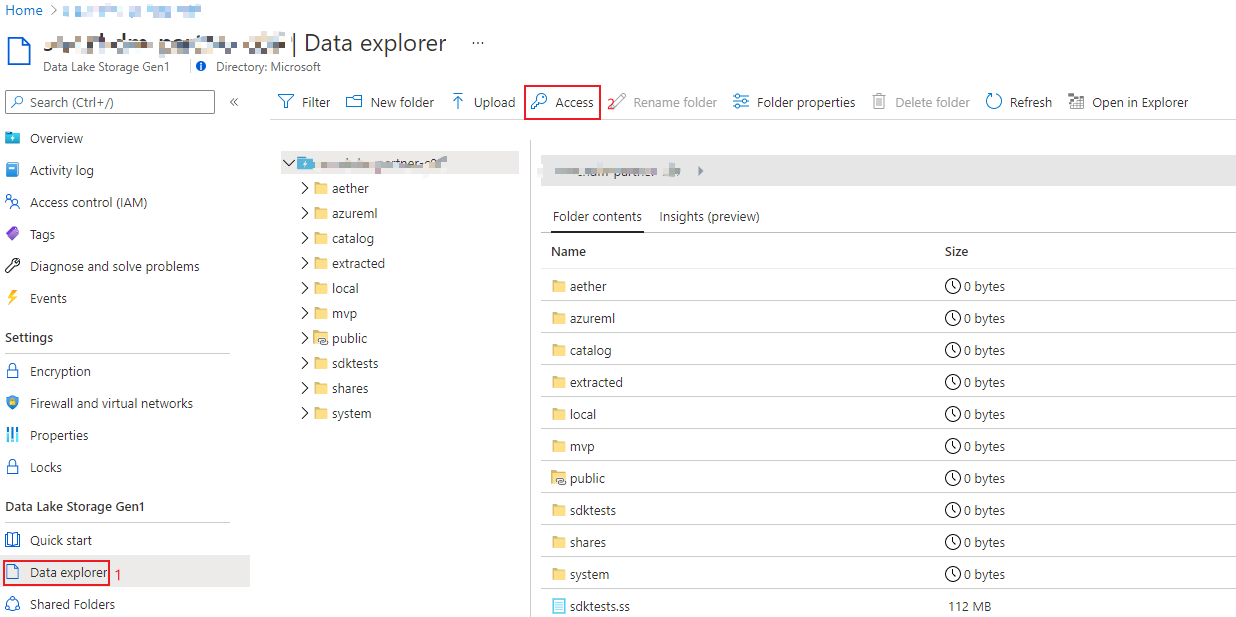Image resolution: width=1236 pixels, height=617 pixels.
Task: Click the Access toolbar button
Action: [562, 102]
